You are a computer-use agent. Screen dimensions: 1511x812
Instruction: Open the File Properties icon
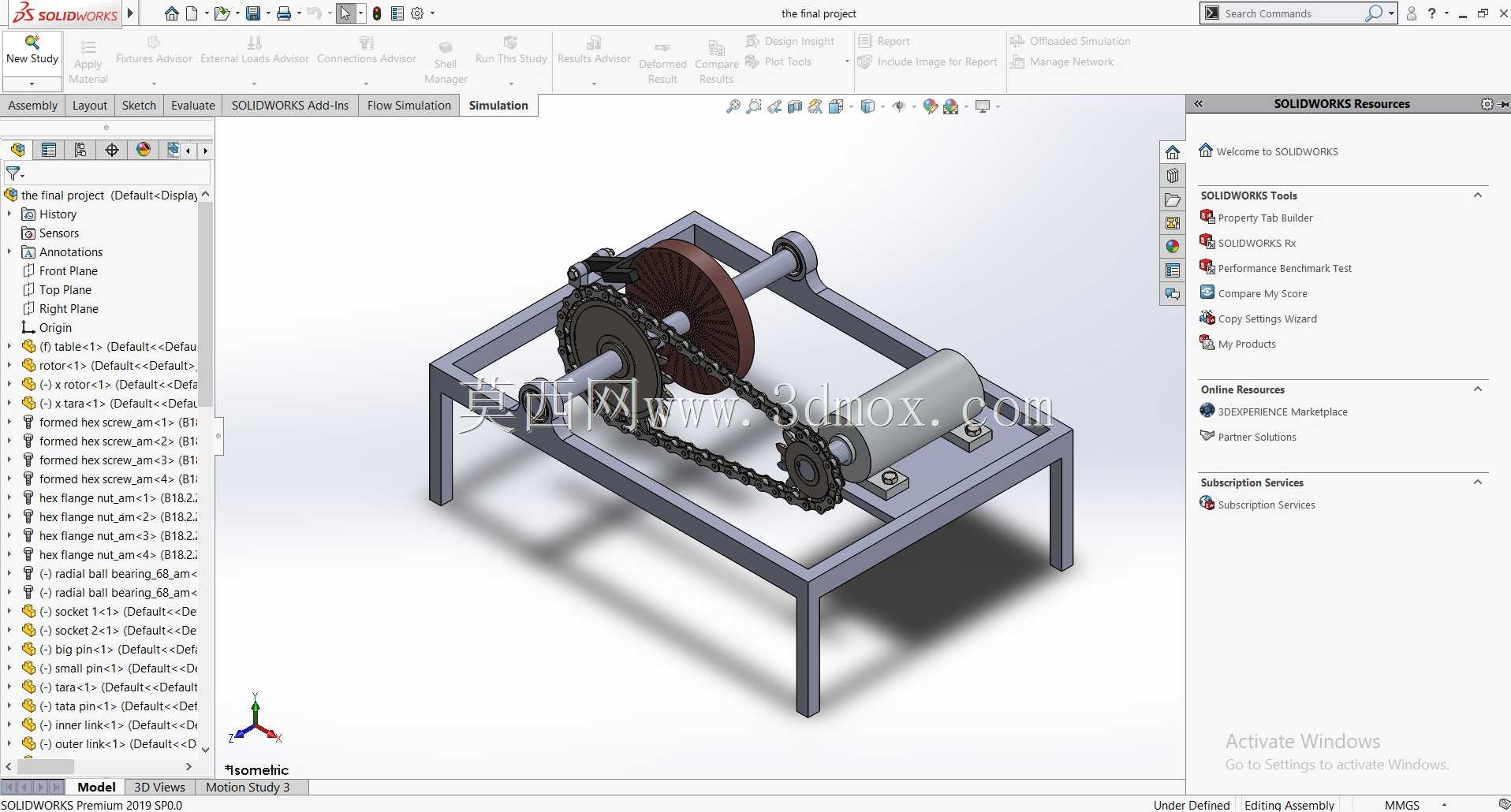397,13
